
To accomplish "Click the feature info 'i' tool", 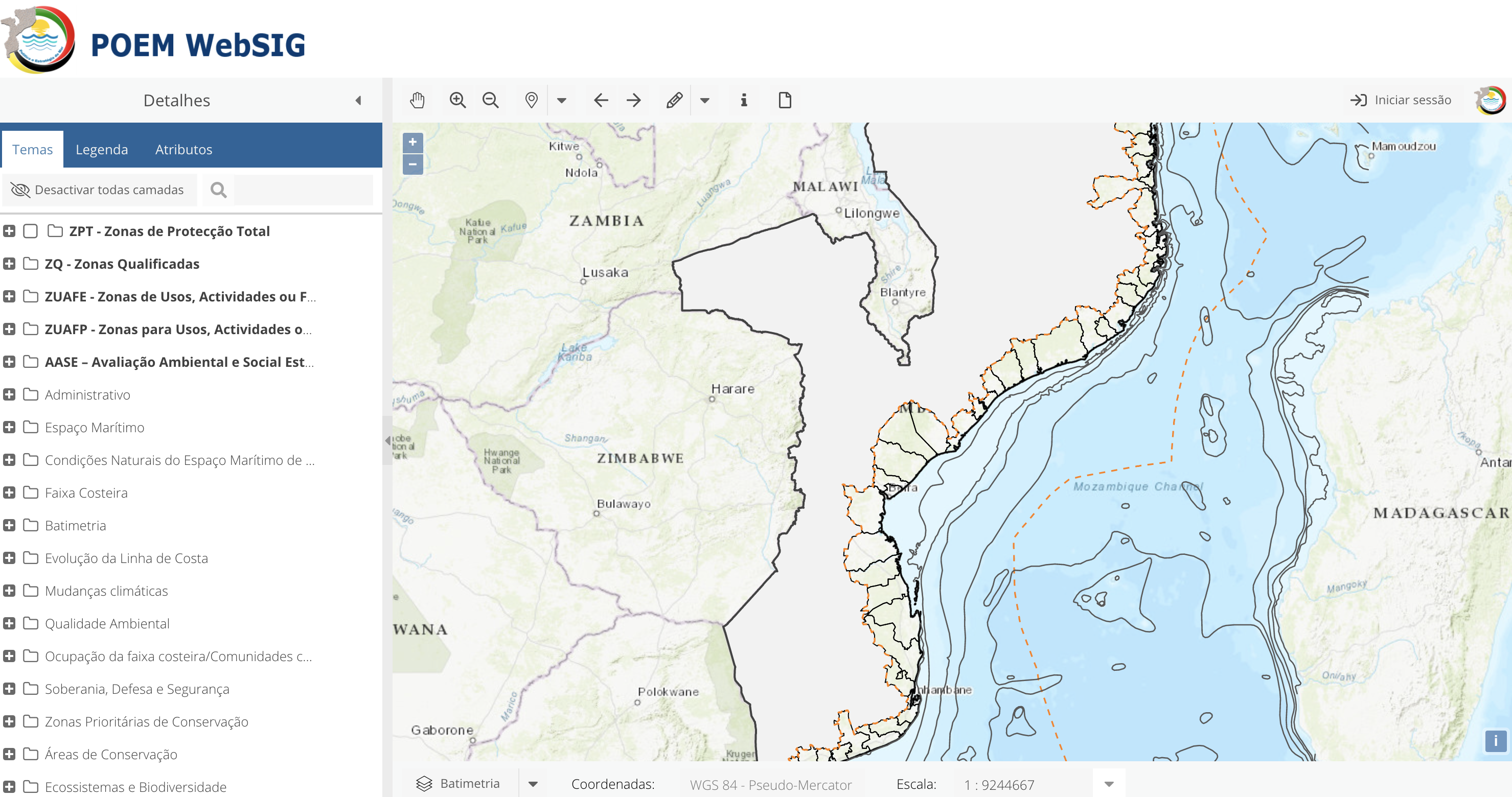I will tap(744, 100).
